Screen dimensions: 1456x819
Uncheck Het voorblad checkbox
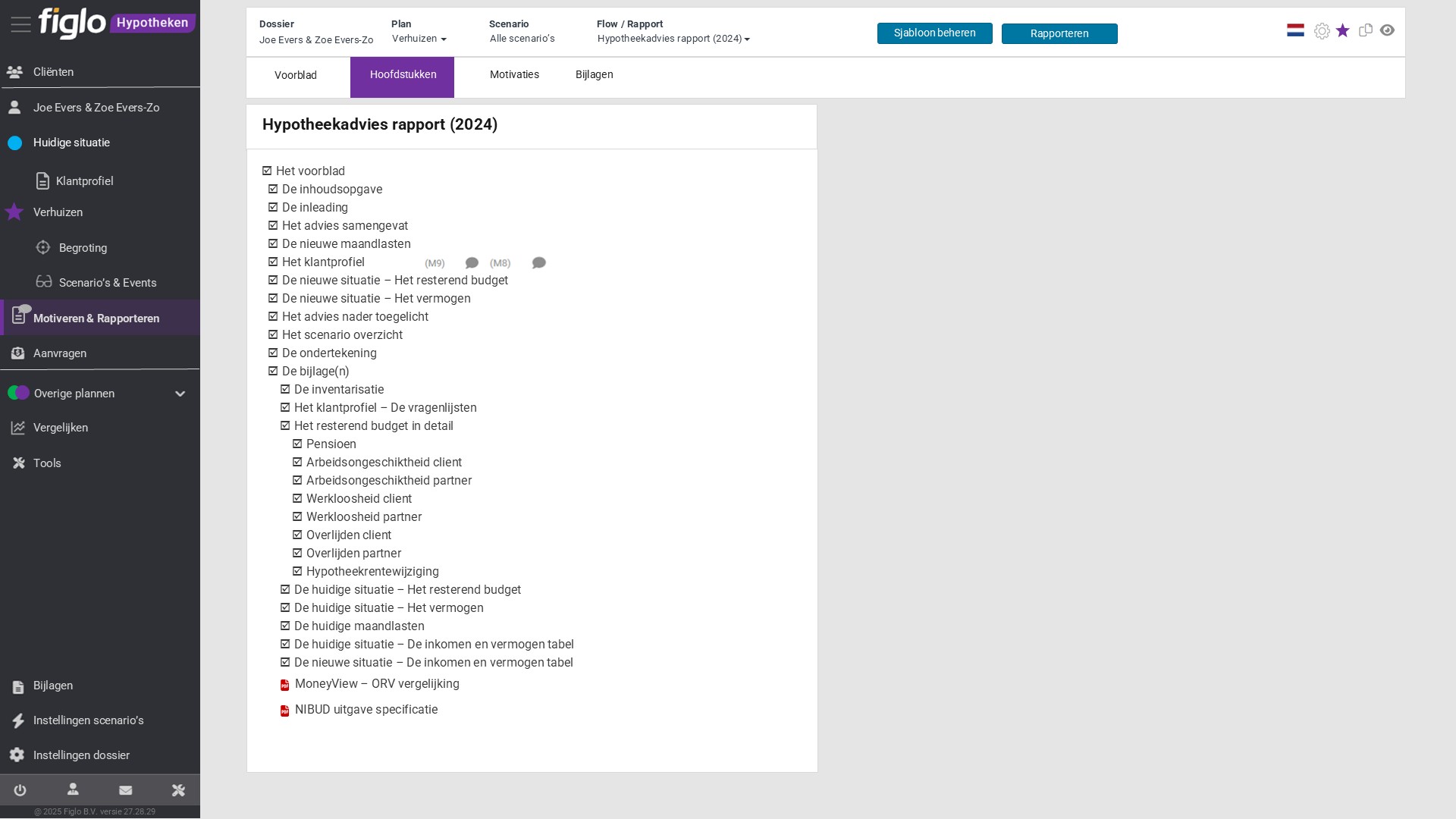267,171
